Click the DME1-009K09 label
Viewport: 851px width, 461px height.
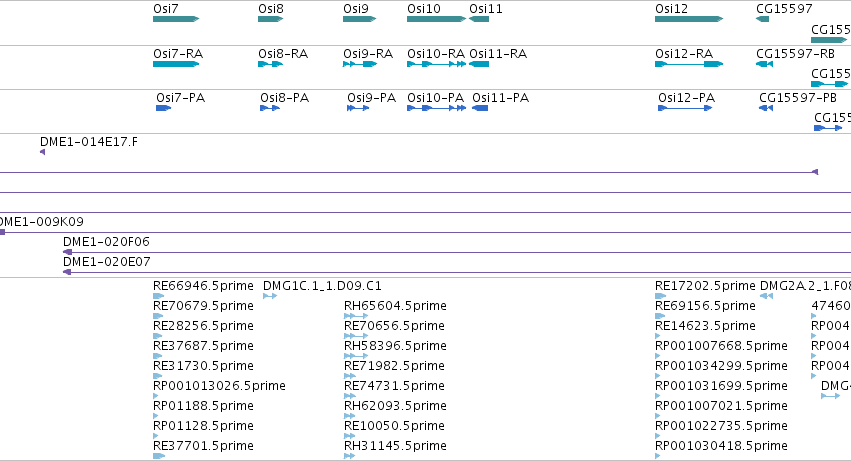42,222
